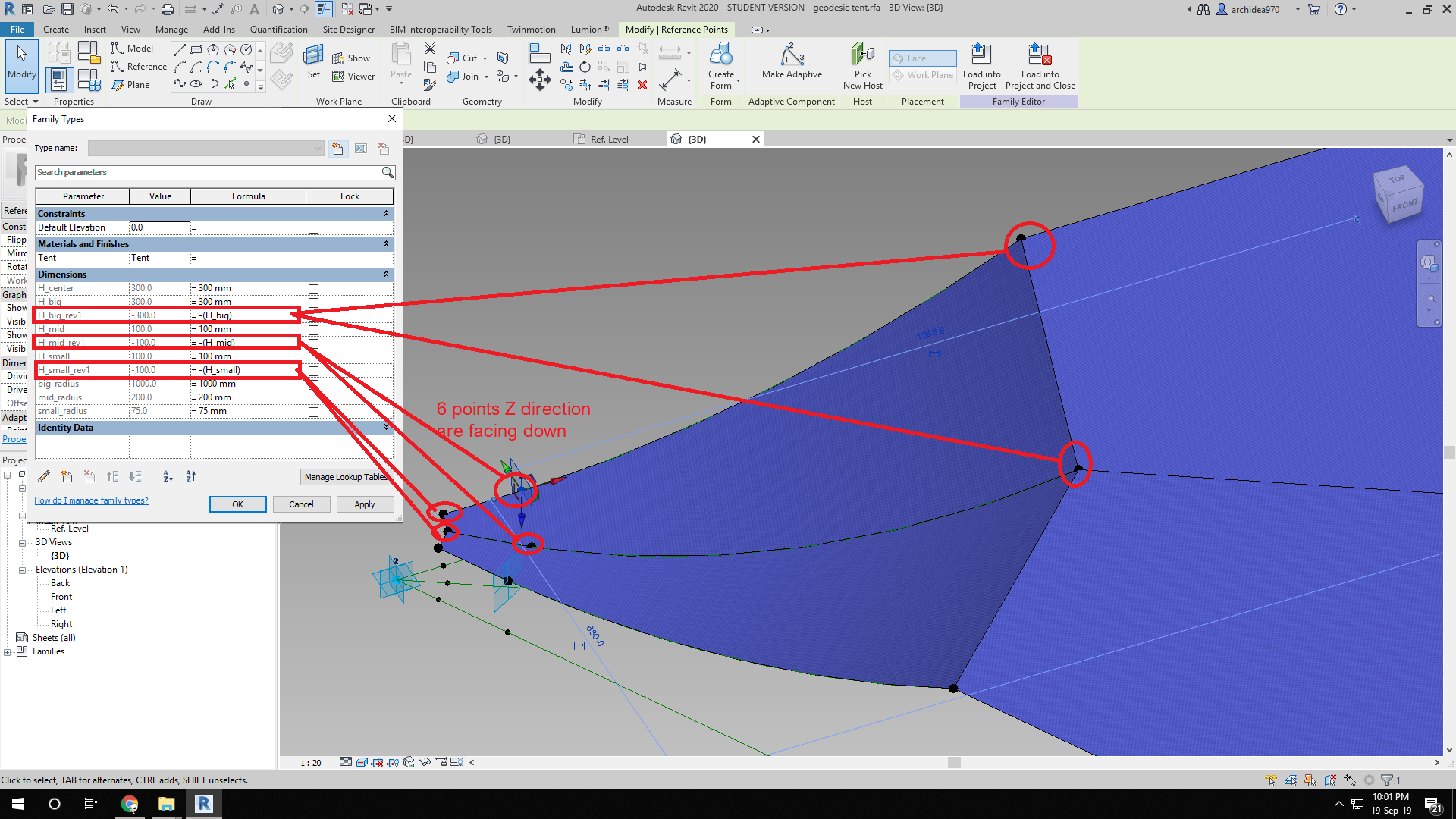This screenshot has height=819, width=1456.
Task: Toggle the lock checkbox for H_big parameter
Action: (313, 302)
